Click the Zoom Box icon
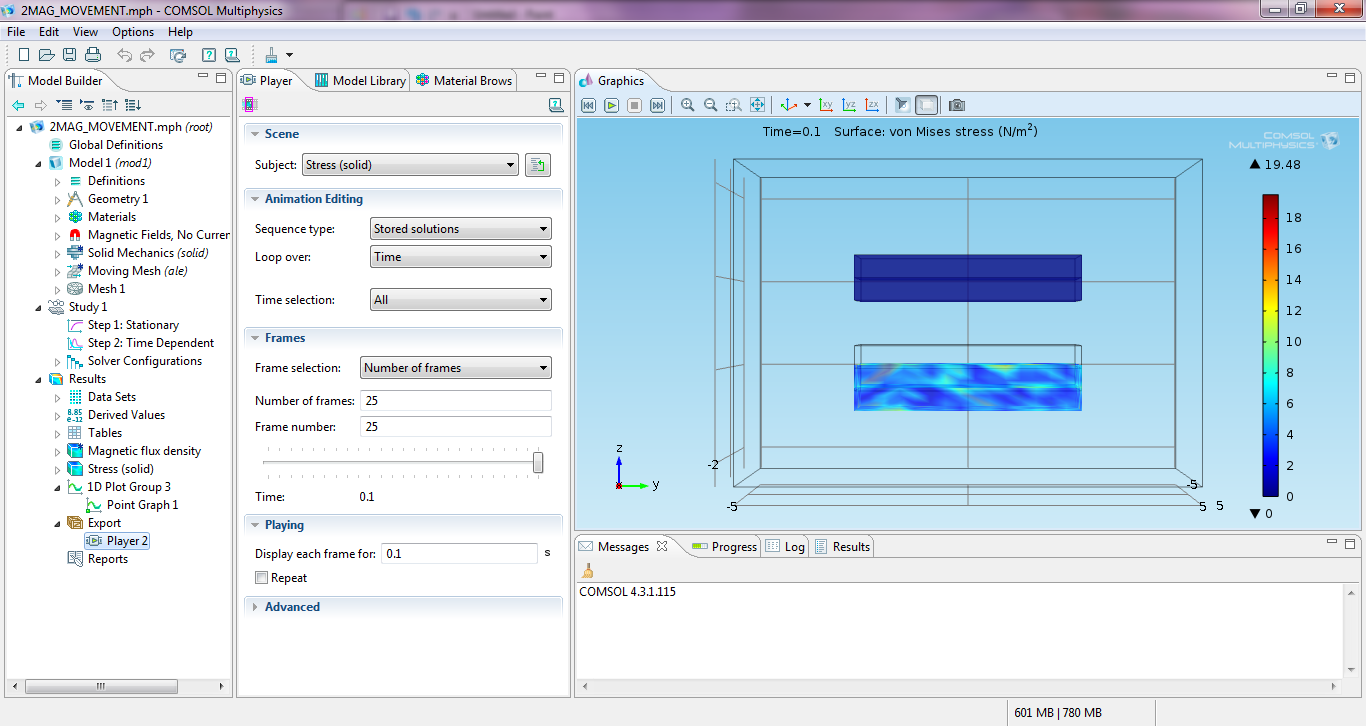Image resolution: width=1366 pixels, height=726 pixels. click(734, 105)
